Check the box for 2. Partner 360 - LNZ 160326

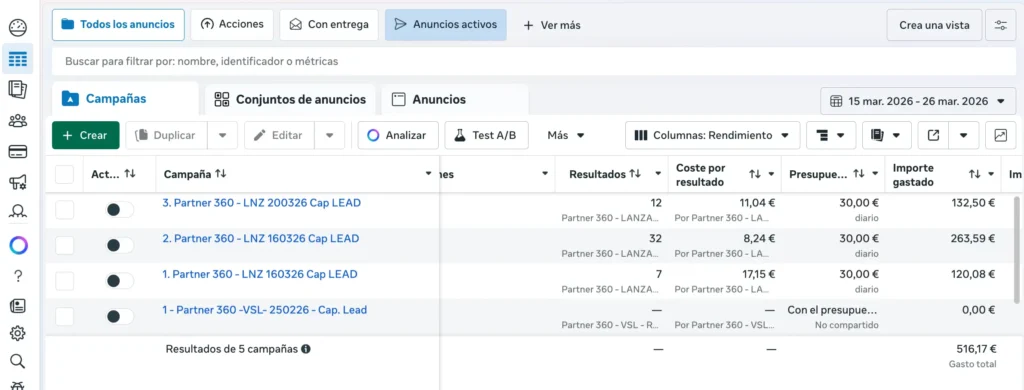click(65, 245)
